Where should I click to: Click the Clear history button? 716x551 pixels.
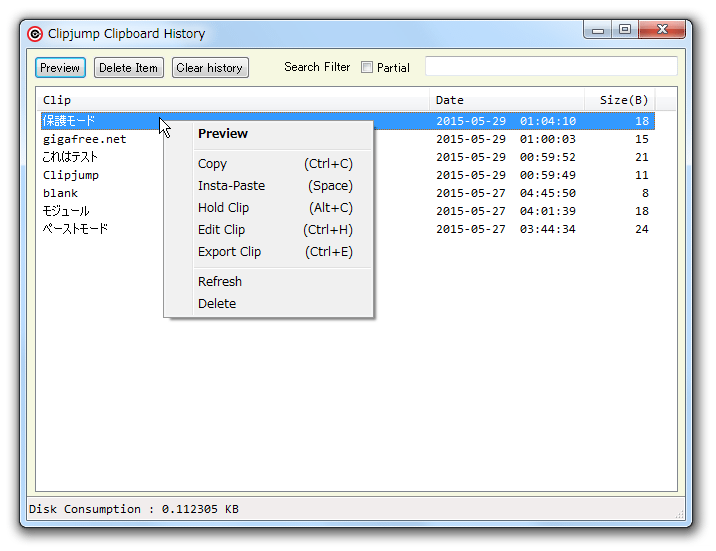210,68
